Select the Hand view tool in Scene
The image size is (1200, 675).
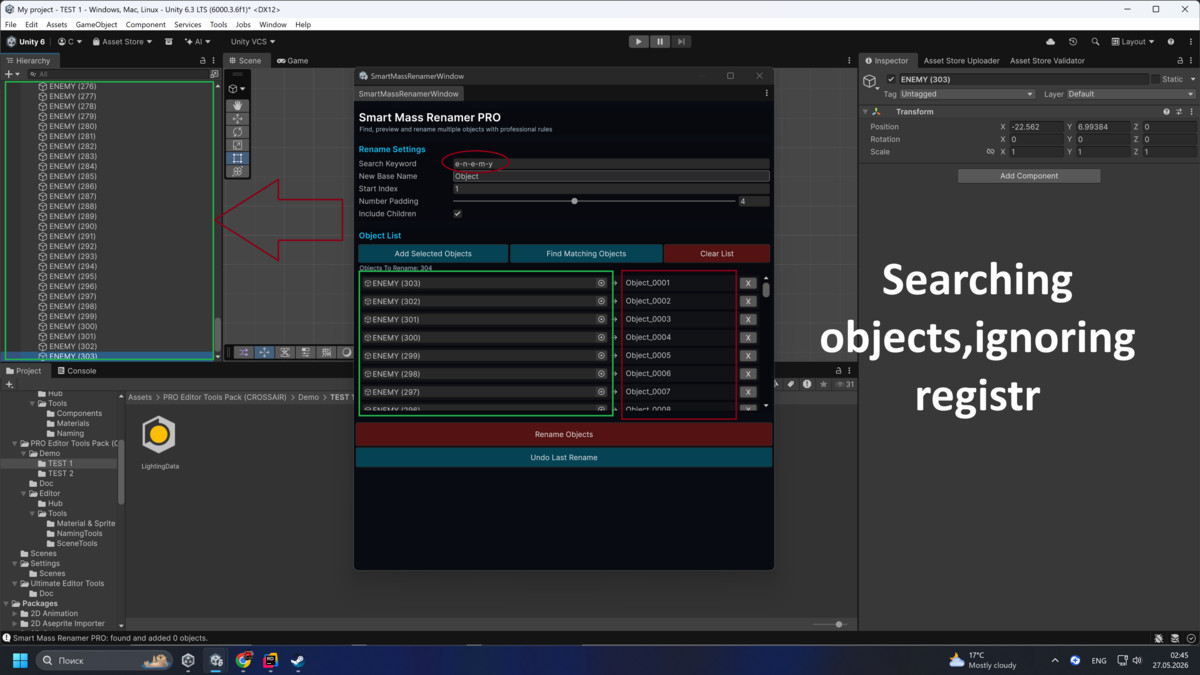(237, 106)
